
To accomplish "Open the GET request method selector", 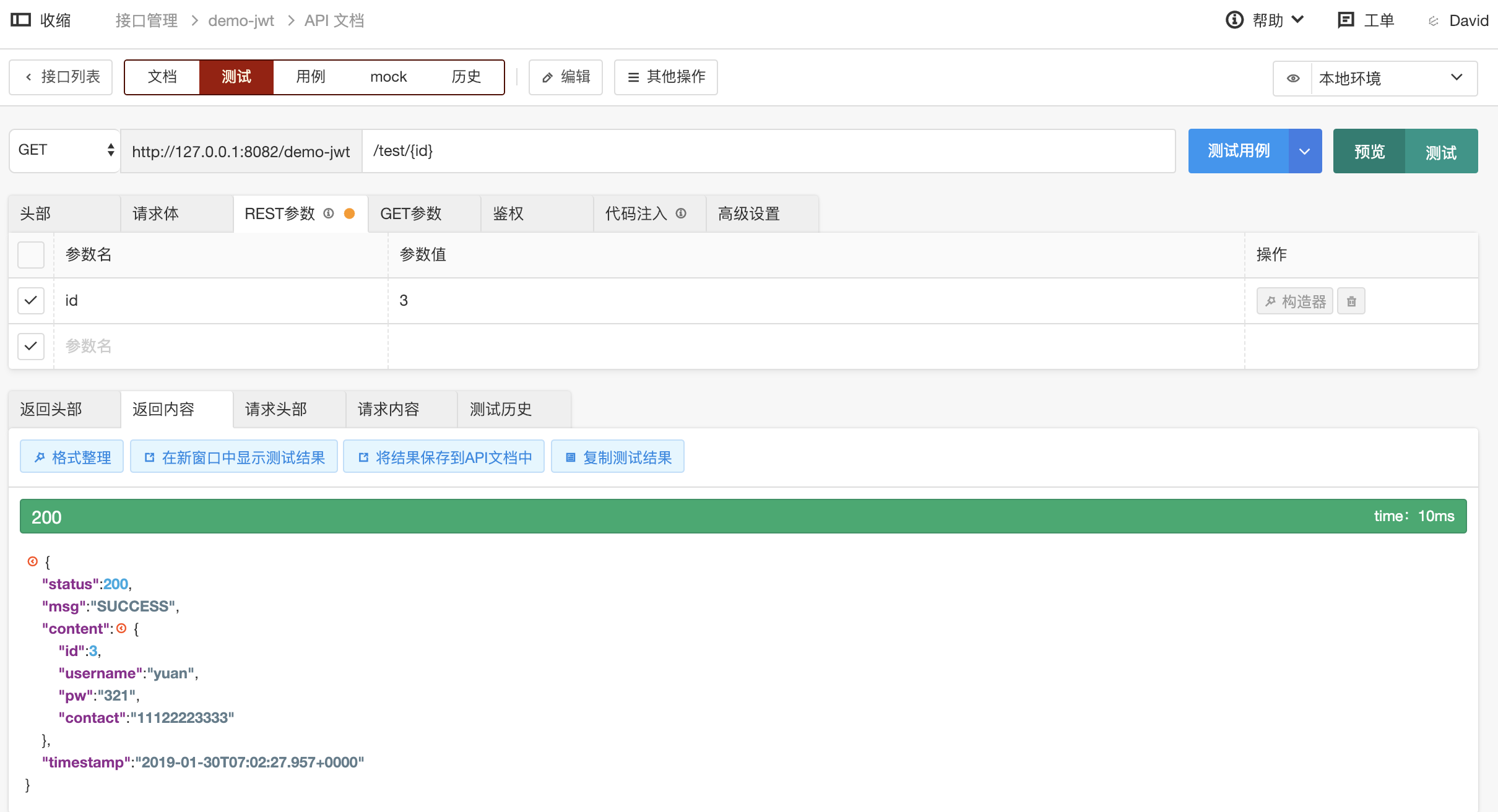I will coord(64,150).
